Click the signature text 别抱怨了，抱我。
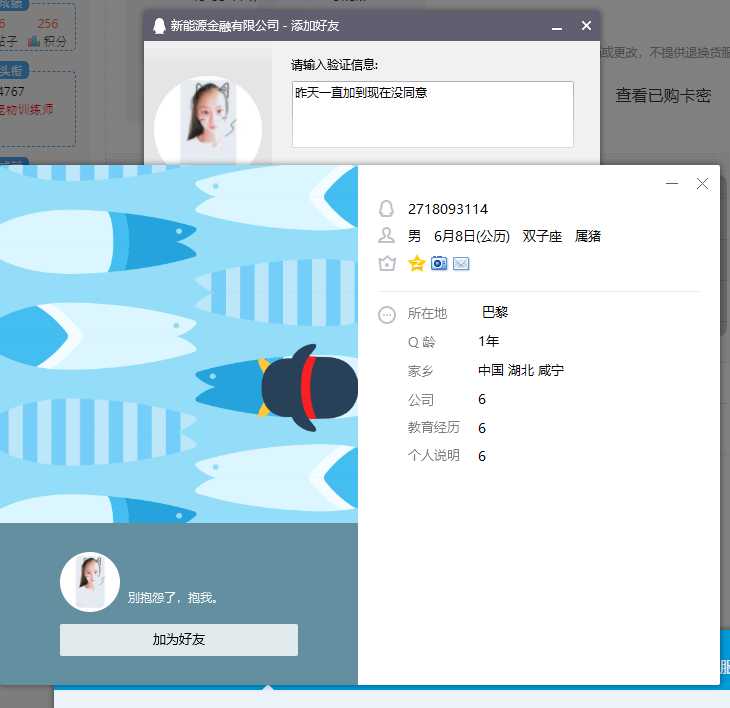This screenshot has width=730, height=708. pyautogui.click(x=172, y=598)
